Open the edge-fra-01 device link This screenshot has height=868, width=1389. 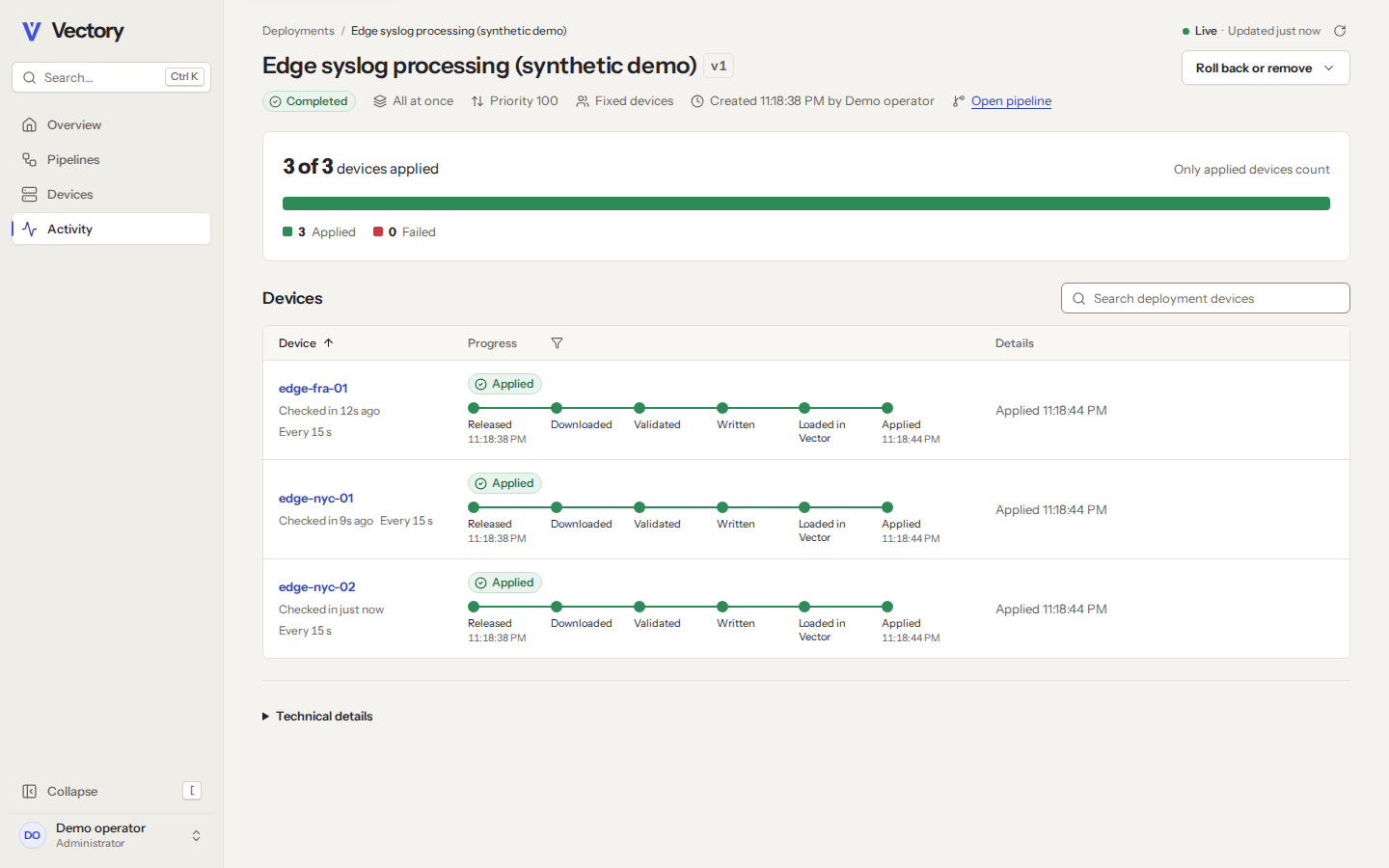click(x=313, y=388)
